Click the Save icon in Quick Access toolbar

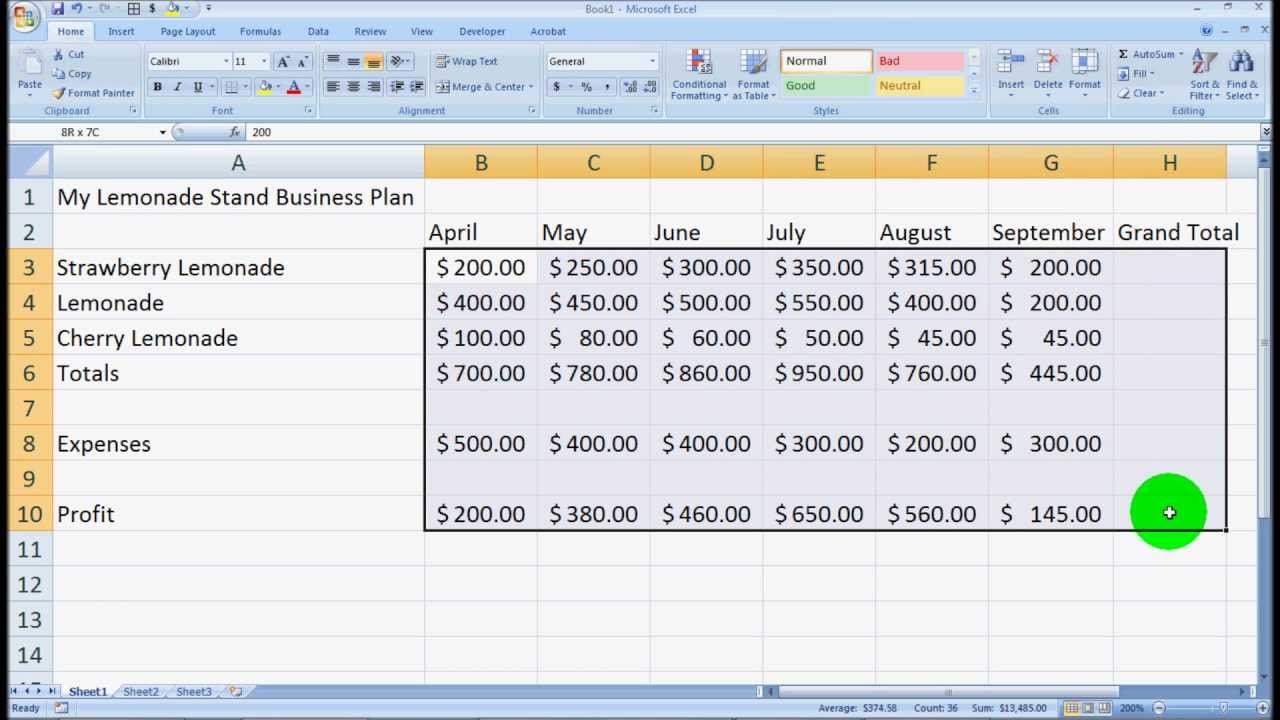tap(58, 9)
